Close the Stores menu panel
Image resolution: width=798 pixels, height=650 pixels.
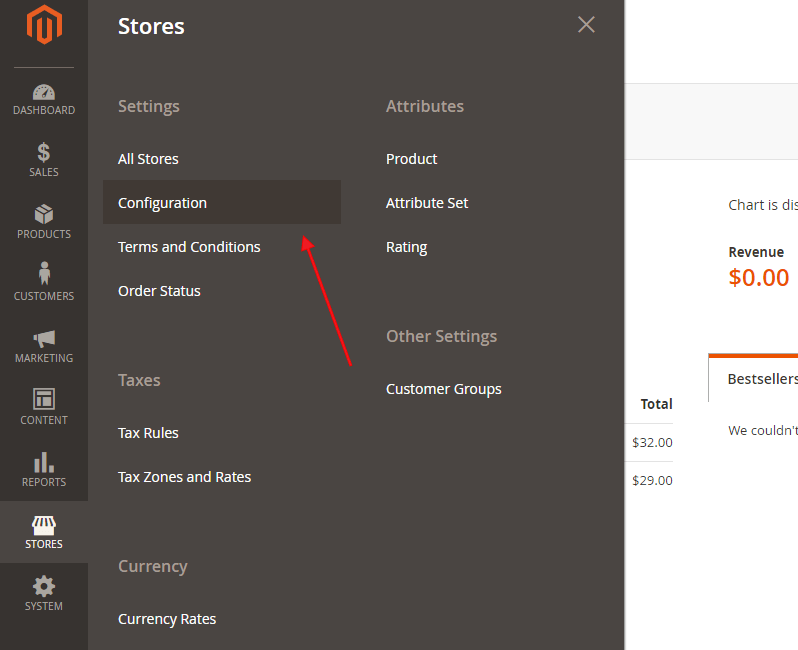point(586,24)
